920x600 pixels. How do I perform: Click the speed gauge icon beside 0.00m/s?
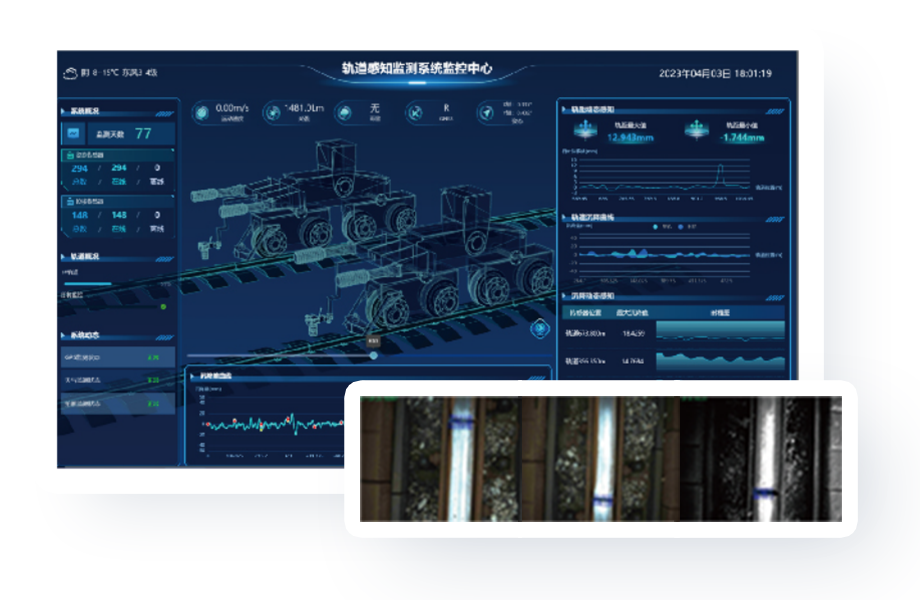(x=202, y=112)
